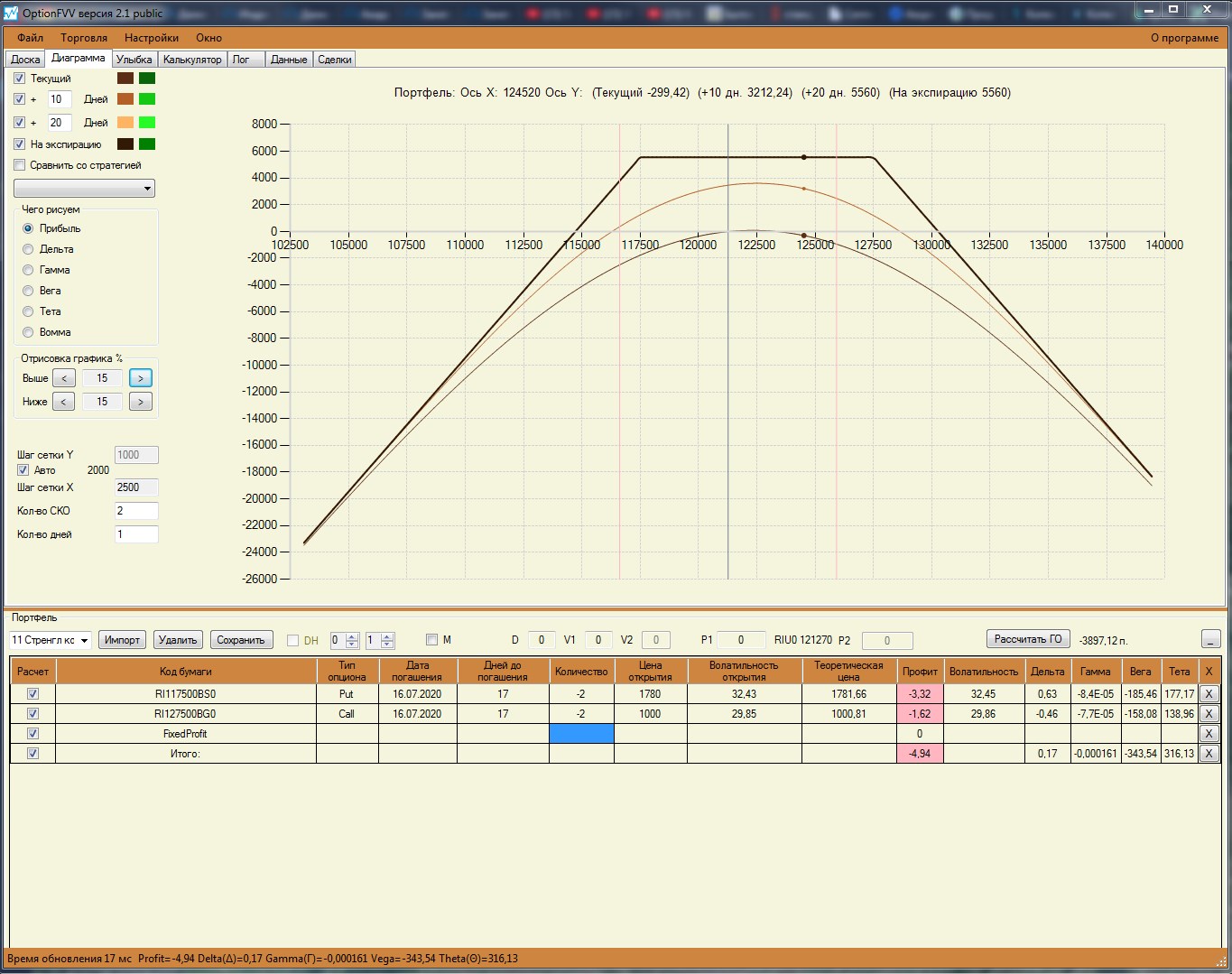Image resolution: width=1232 pixels, height=974 pixels.
Task: Toggle the +20 Дней curve checkbox
Action: [x=20, y=123]
